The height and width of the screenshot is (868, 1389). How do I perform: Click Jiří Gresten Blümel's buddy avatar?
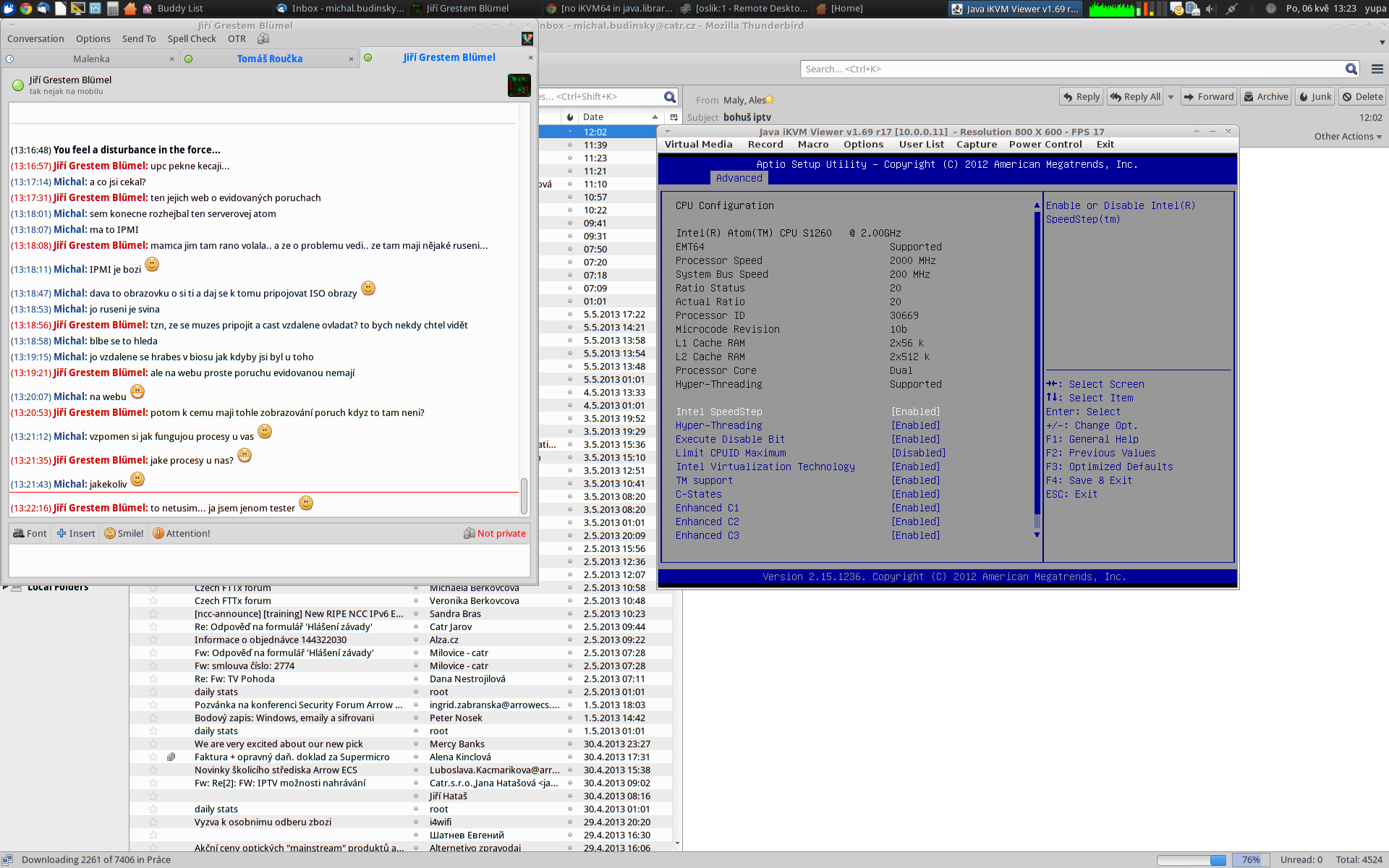pos(519,85)
